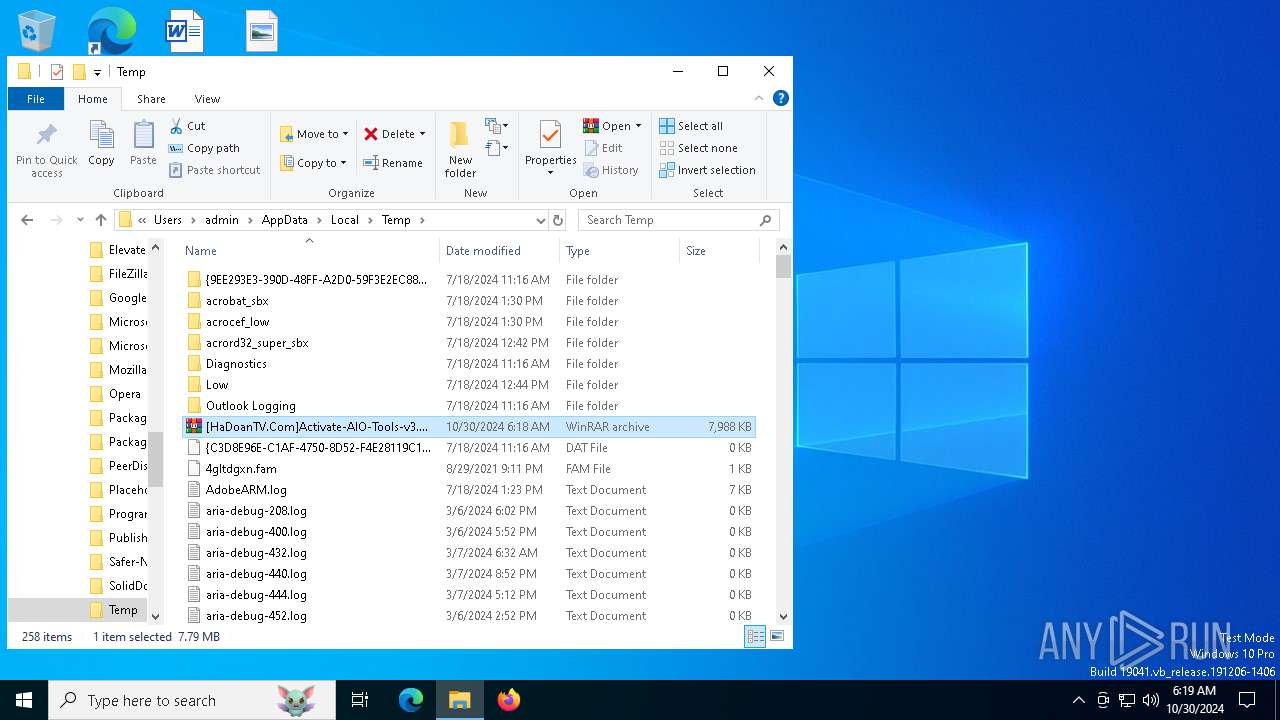Screen dimensions: 1280x720
Task: Click Quick Access properties toolbar icon
Action: 57,72
